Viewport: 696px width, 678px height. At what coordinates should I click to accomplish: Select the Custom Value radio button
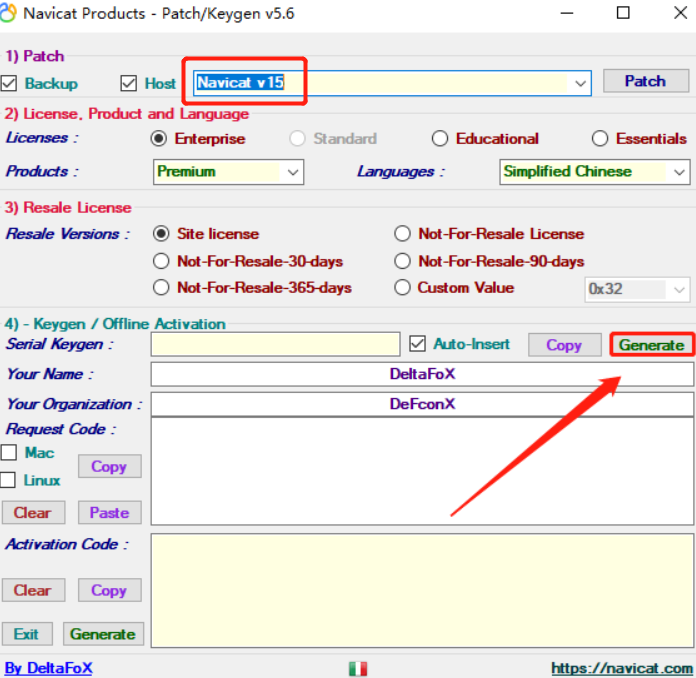(402, 288)
